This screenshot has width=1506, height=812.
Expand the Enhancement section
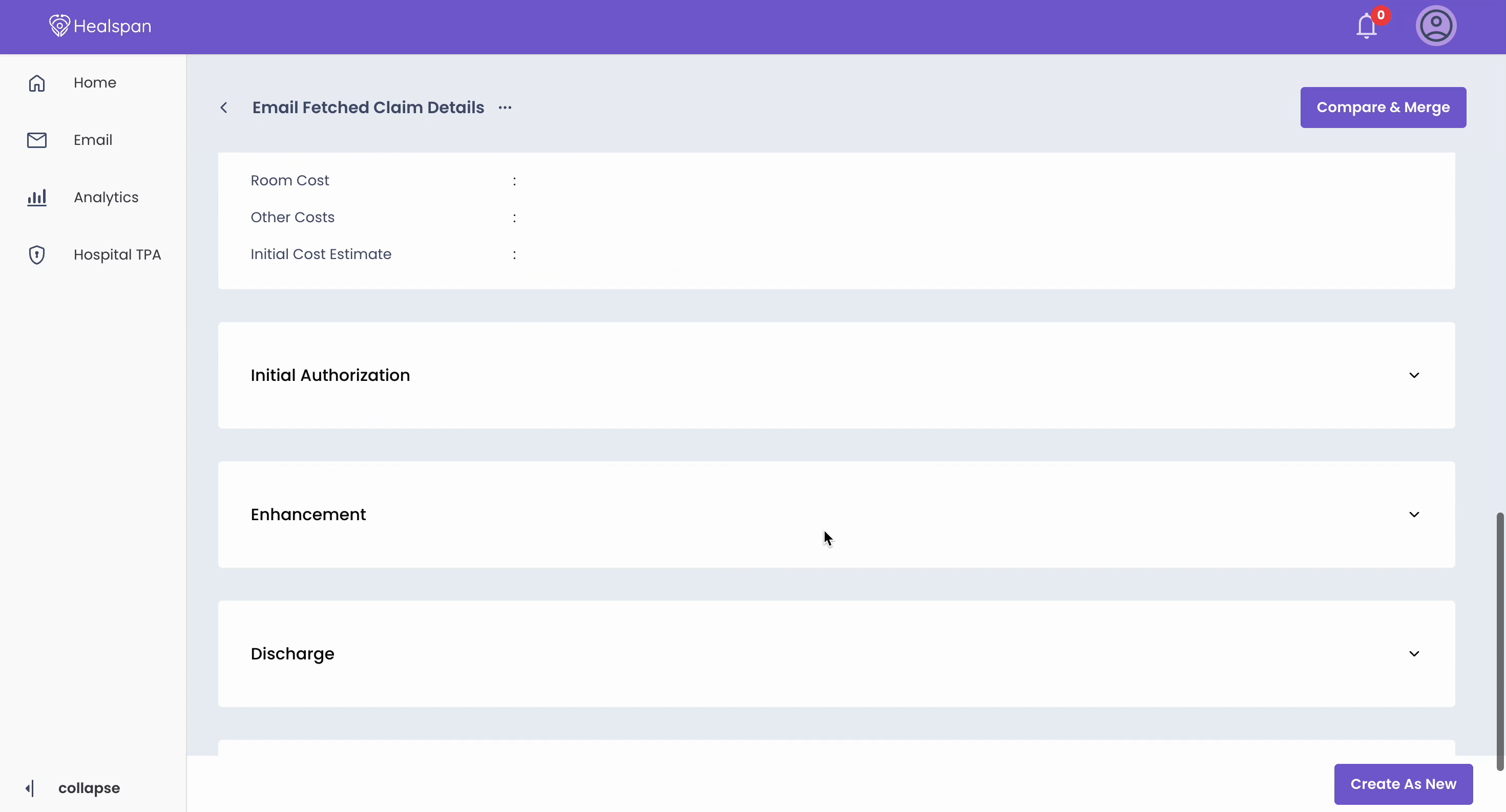click(x=1414, y=515)
